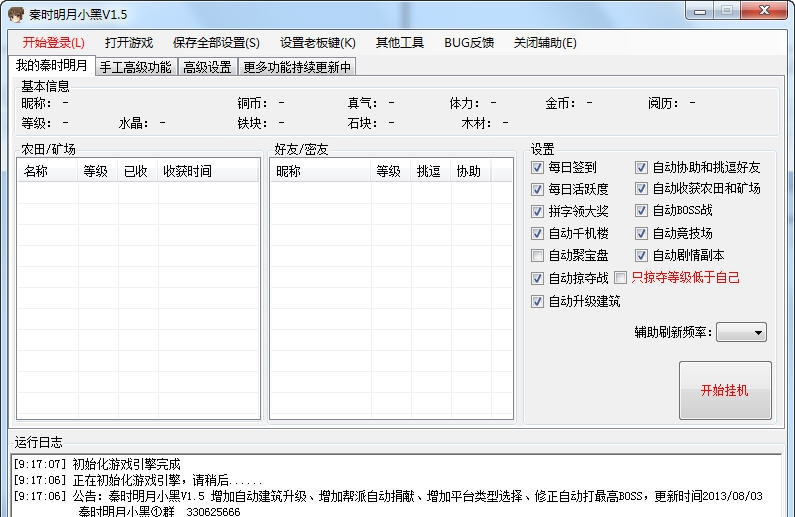This screenshot has height=517, width=795.
Task: Switch to 我的秦时明月 tab
Action: 52,65
